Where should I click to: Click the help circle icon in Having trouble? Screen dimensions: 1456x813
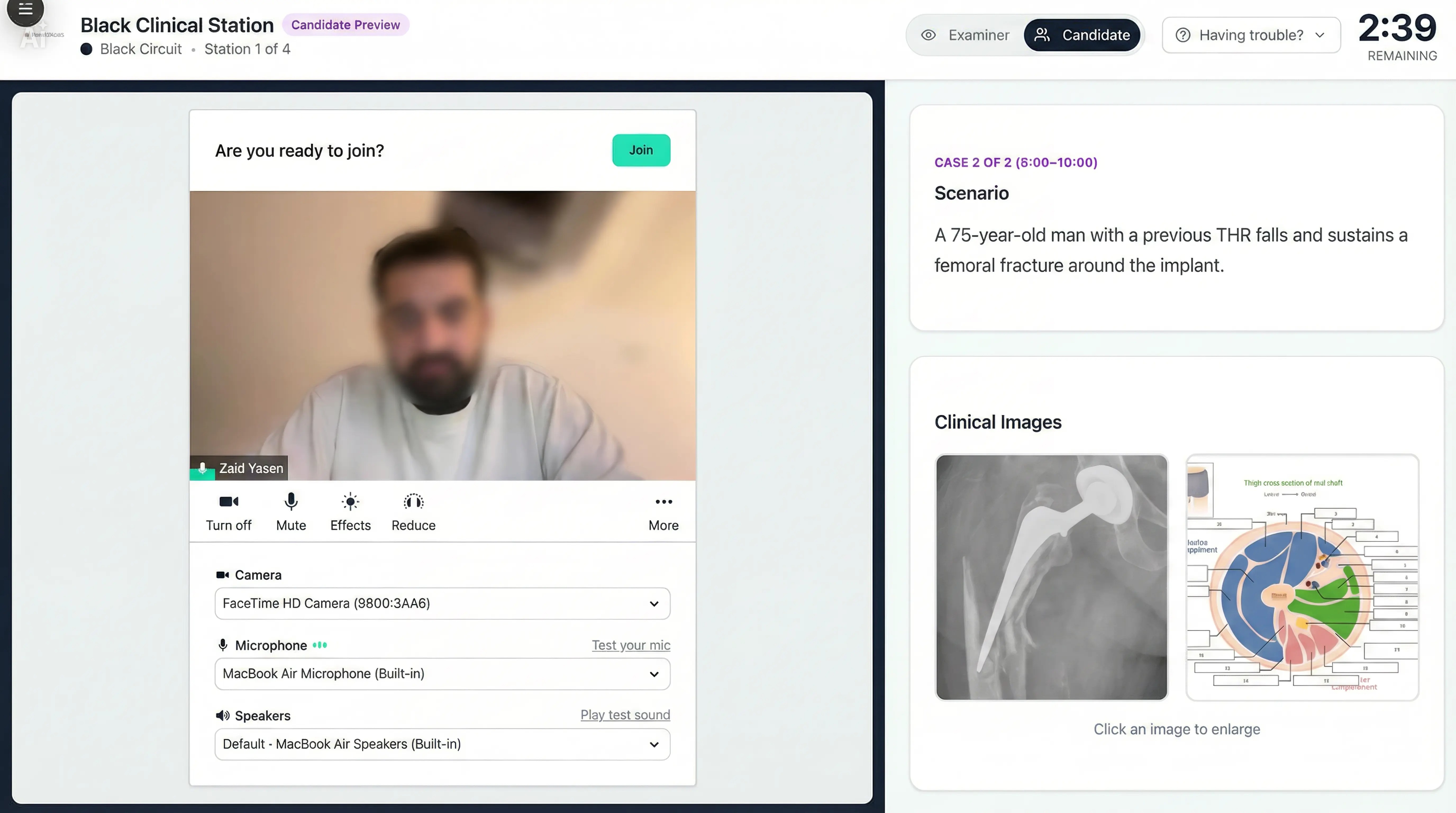point(1182,35)
